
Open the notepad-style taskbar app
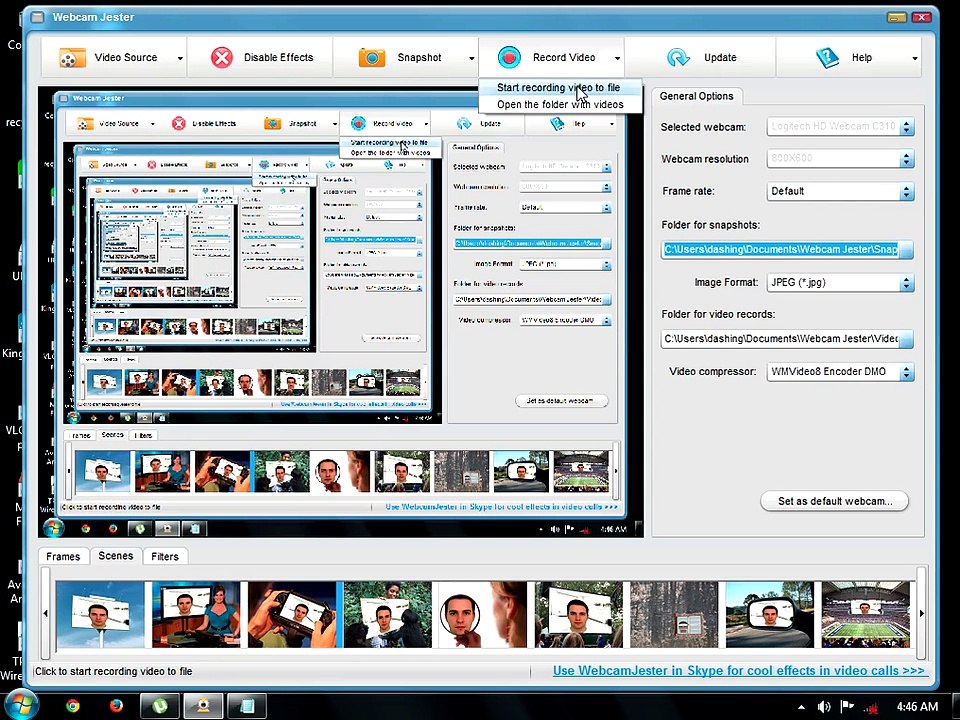click(247, 706)
